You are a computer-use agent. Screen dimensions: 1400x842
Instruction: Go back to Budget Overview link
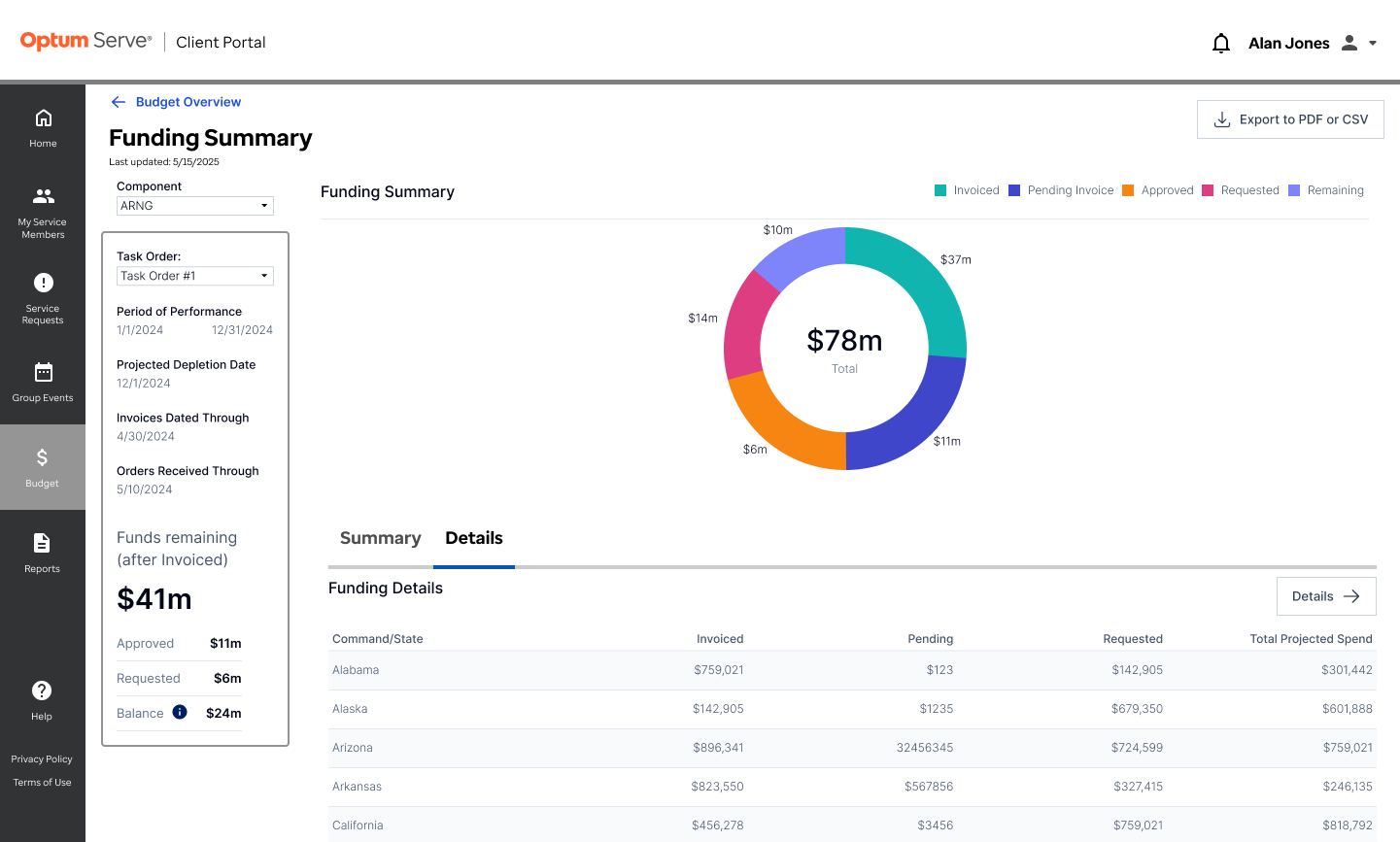pyautogui.click(x=188, y=102)
